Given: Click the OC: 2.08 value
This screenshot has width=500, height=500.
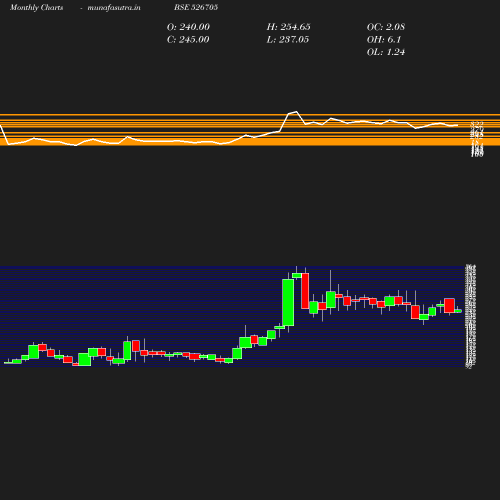Looking at the screenshot, I should pos(386,27).
